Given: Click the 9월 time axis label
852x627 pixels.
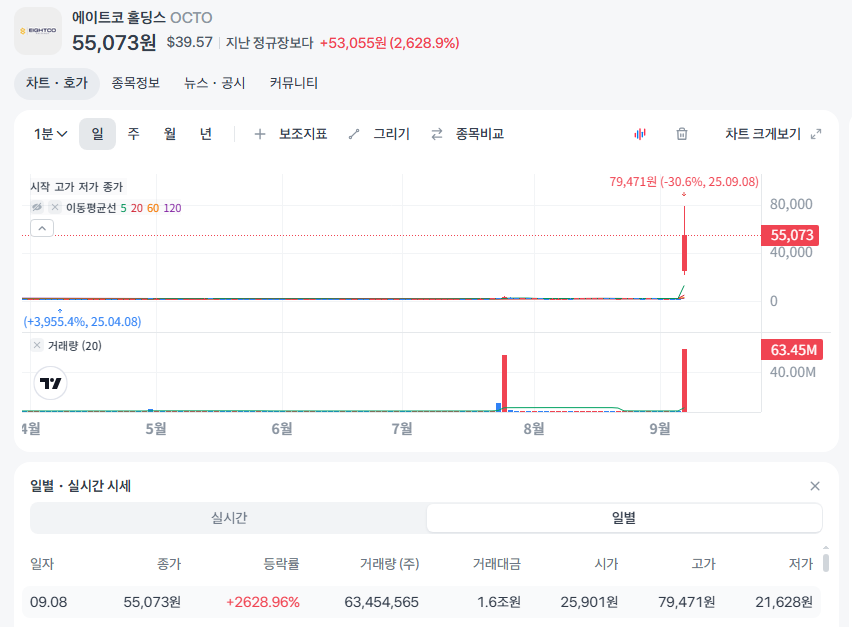Looking at the screenshot, I should (660, 429).
